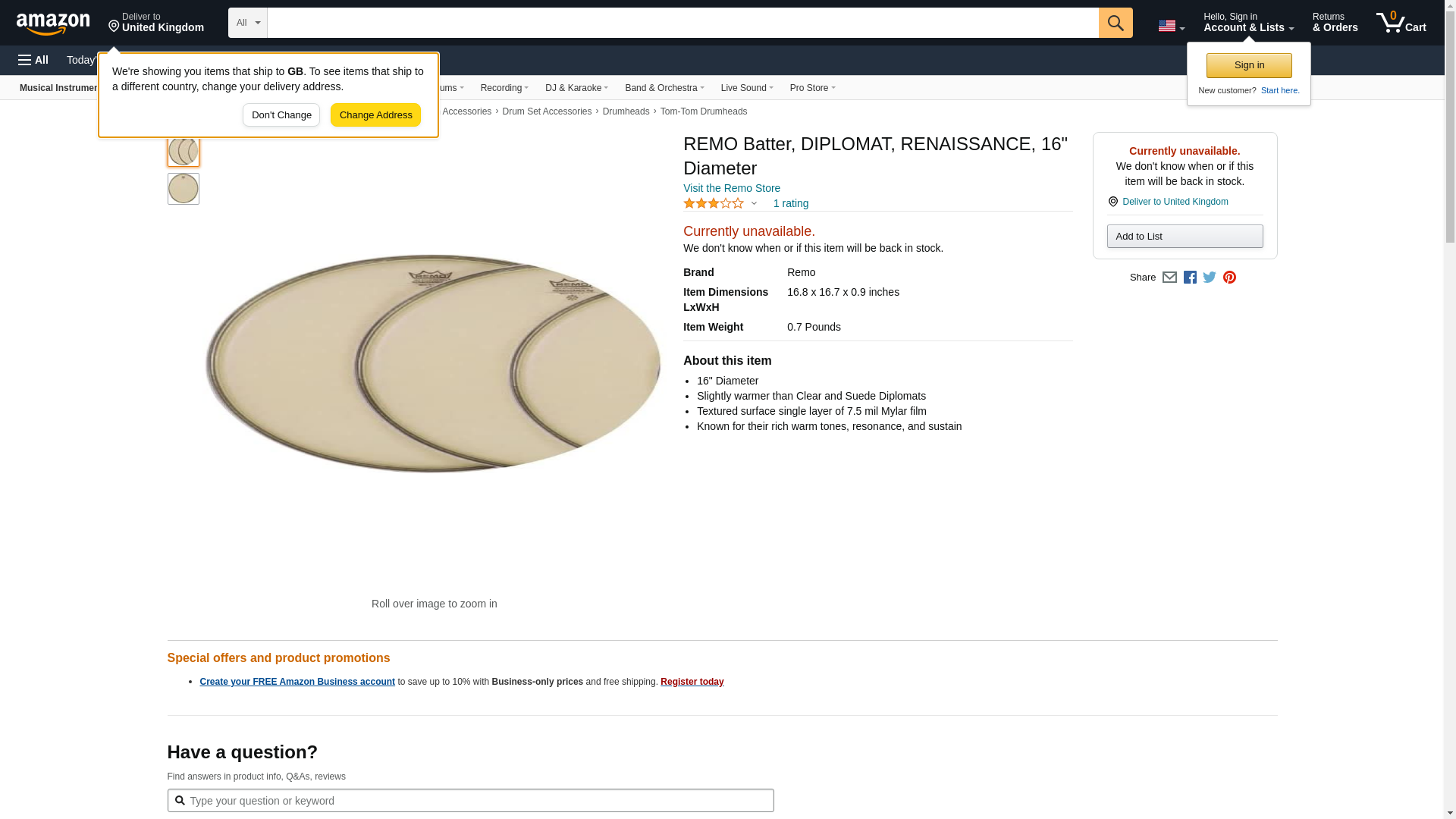Open the All search category dropdown
This screenshot has height=819, width=1456.
247,23
